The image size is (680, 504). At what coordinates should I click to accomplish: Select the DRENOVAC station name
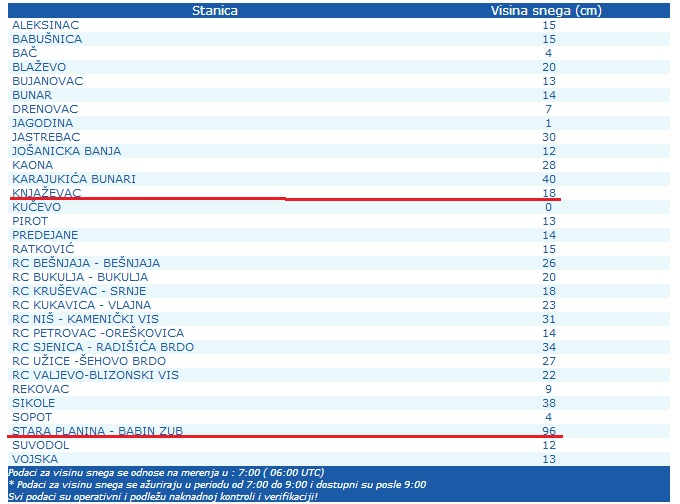point(45,109)
